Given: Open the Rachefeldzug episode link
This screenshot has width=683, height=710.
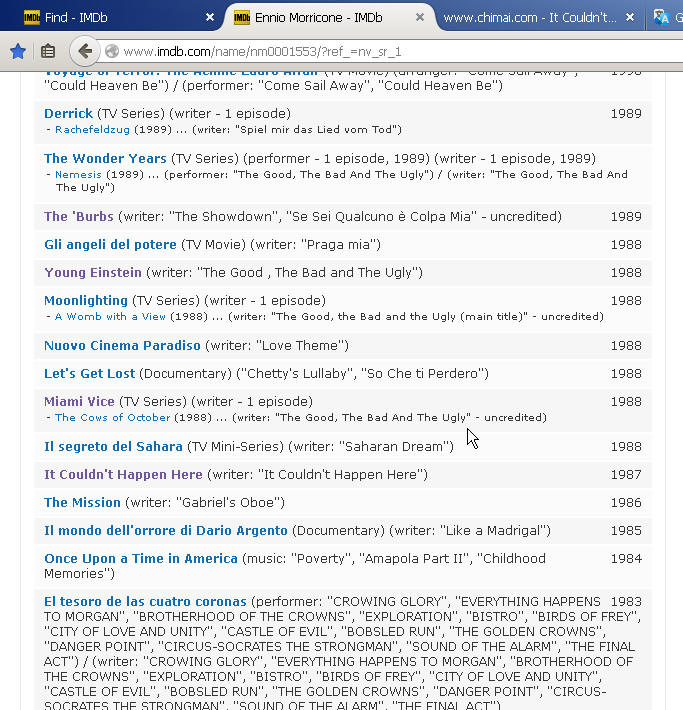Looking at the screenshot, I should pyautogui.click(x=92, y=130).
